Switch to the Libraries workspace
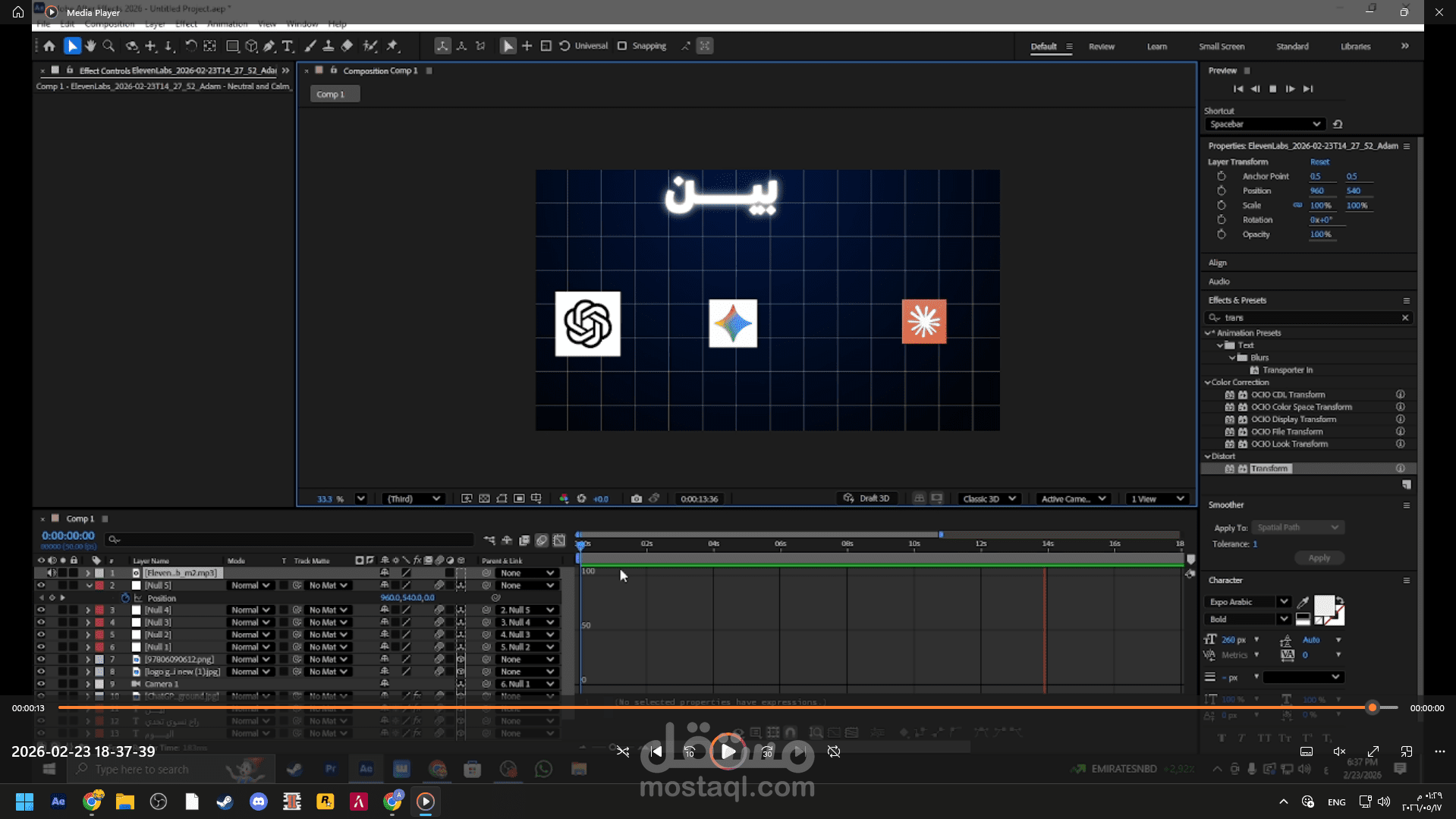 coord(1355,47)
